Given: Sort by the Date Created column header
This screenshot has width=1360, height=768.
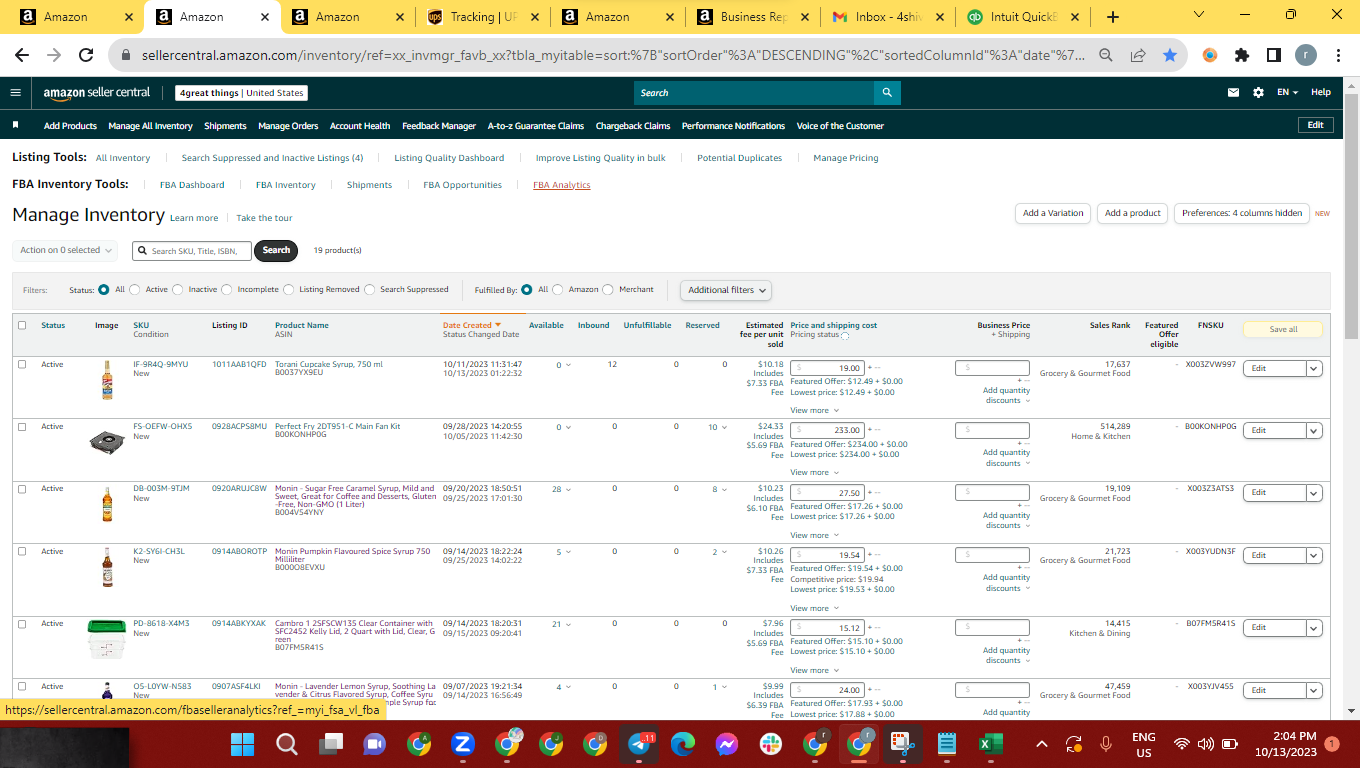Looking at the screenshot, I should click(472, 325).
